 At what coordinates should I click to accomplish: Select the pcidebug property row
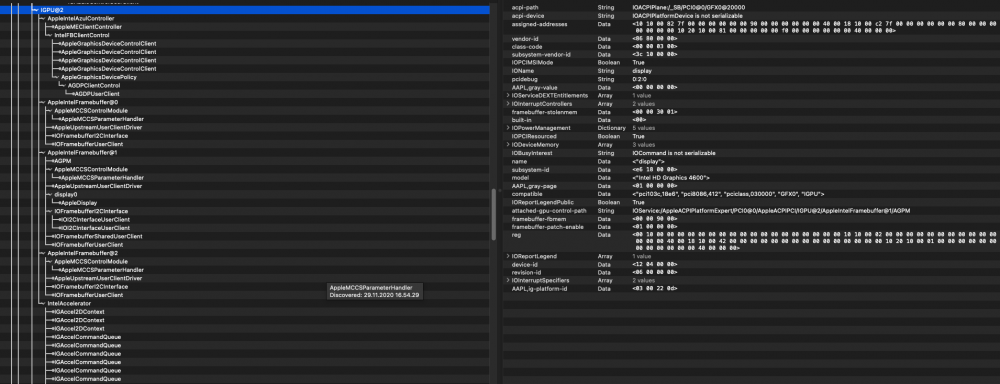[751, 79]
